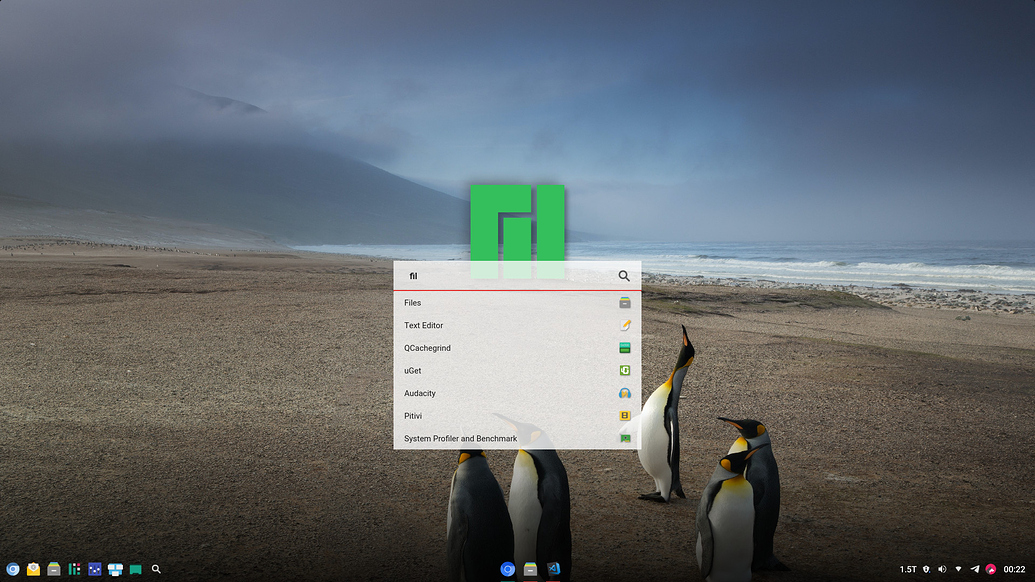
Task: Click Audacity's headphones icon in the results
Action: [624, 393]
